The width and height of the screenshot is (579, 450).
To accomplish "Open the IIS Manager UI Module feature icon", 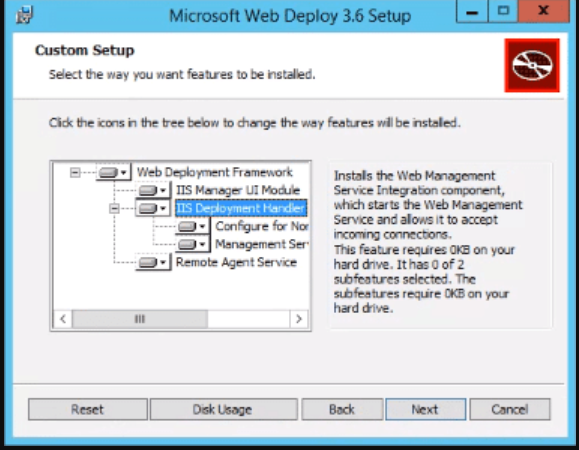I will tap(153, 190).
